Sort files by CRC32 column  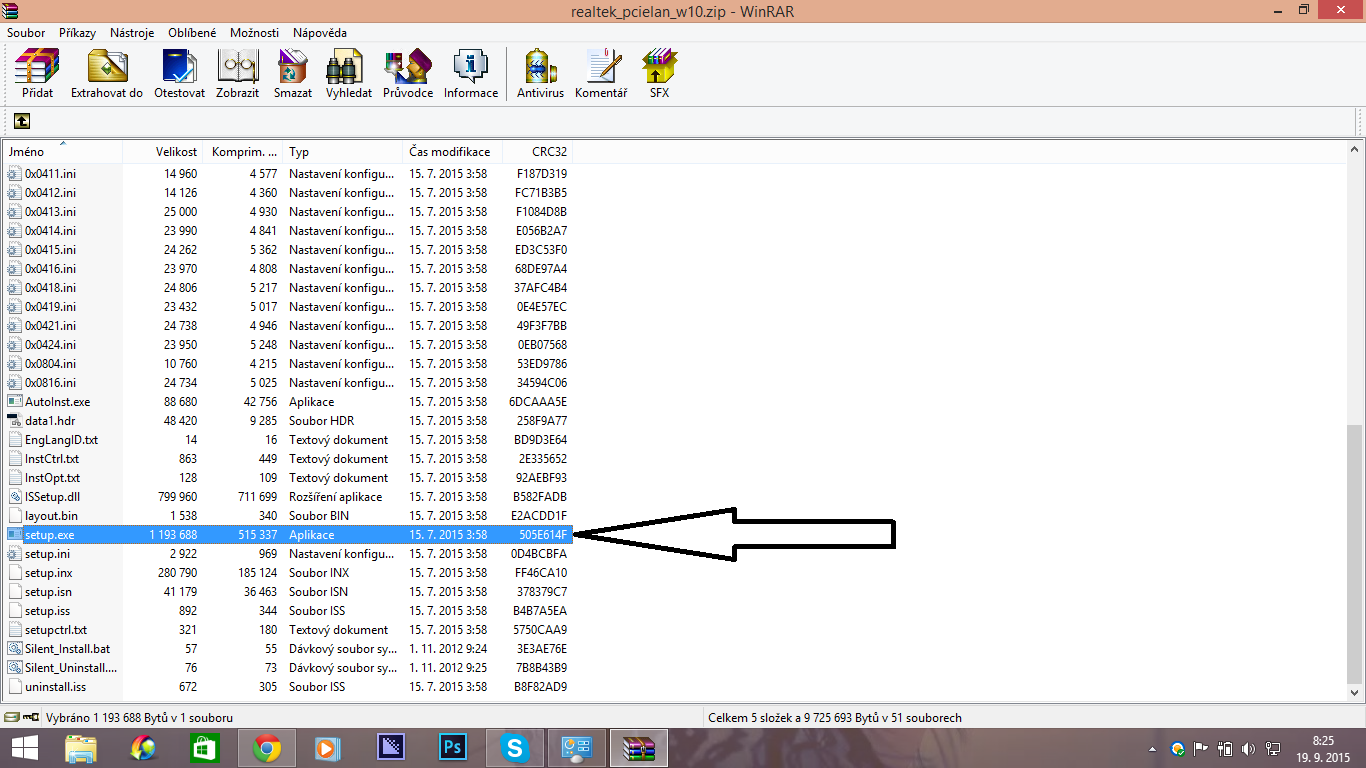(537, 152)
